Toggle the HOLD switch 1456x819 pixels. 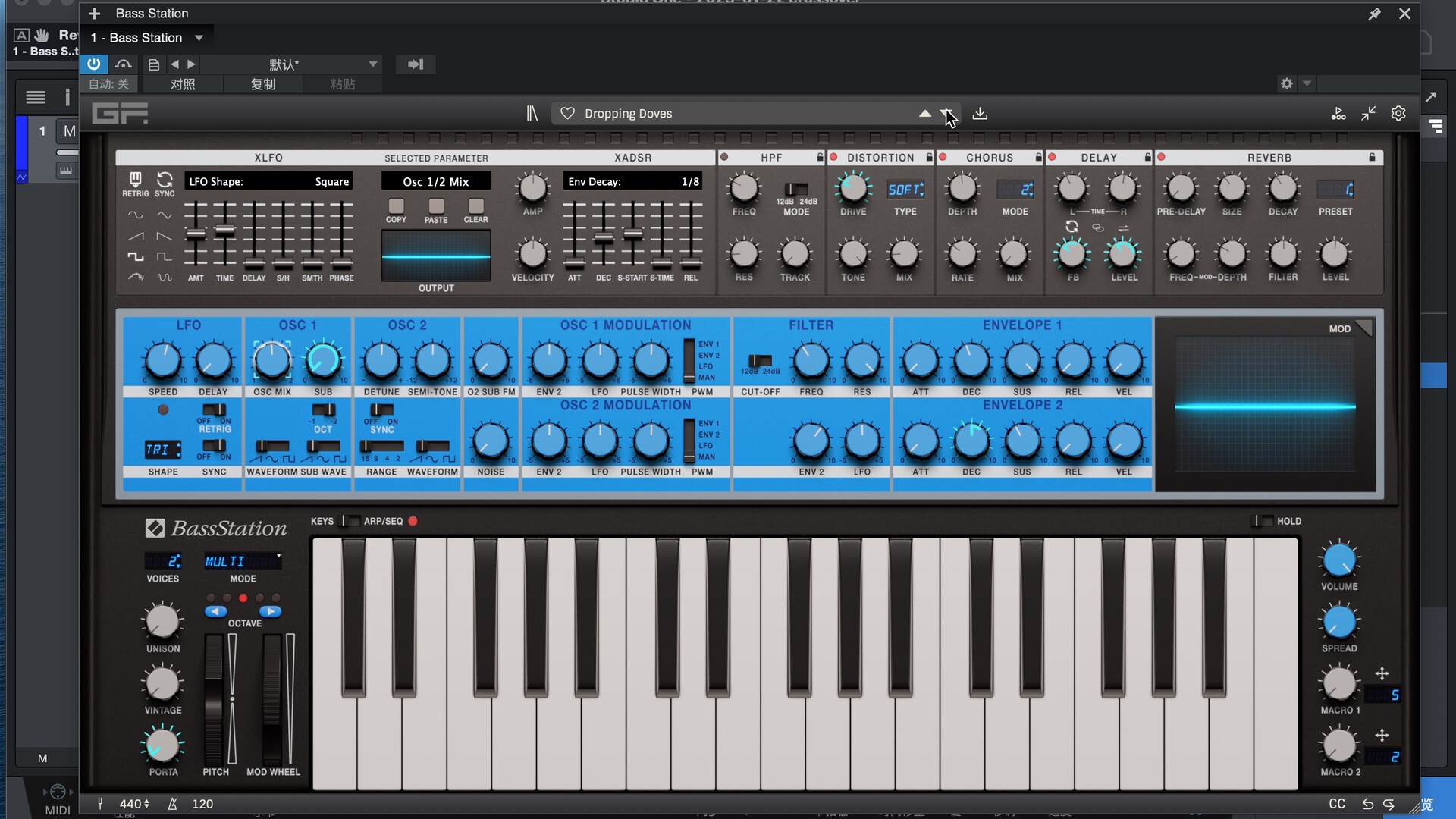click(1263, 521)
